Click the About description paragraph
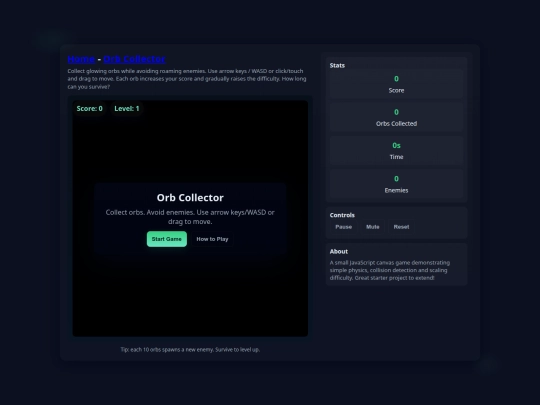The image size is (540, 405). [x=390, y=270]
